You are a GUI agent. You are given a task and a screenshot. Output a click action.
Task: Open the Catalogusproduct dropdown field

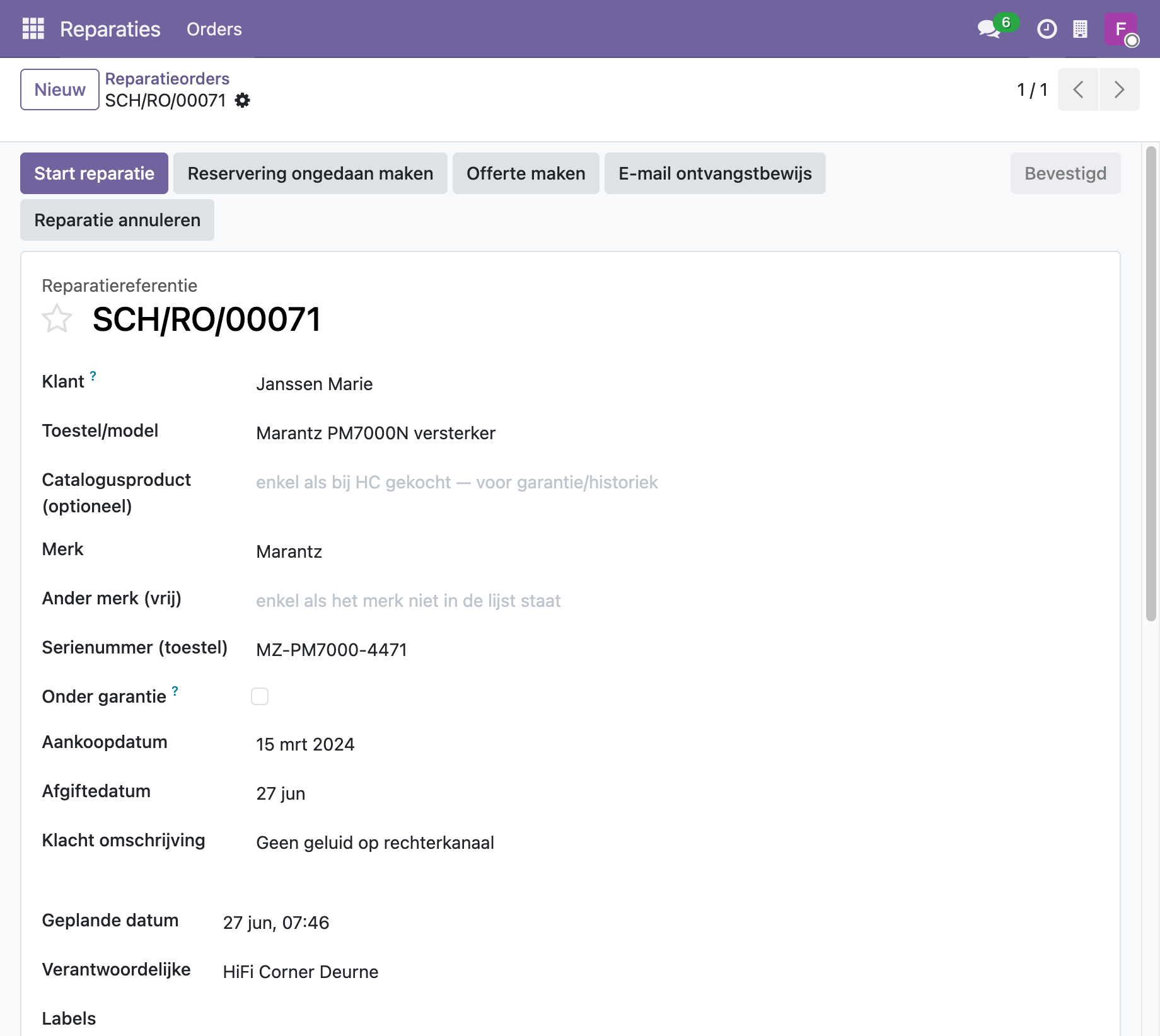click(x=677, y=482)
